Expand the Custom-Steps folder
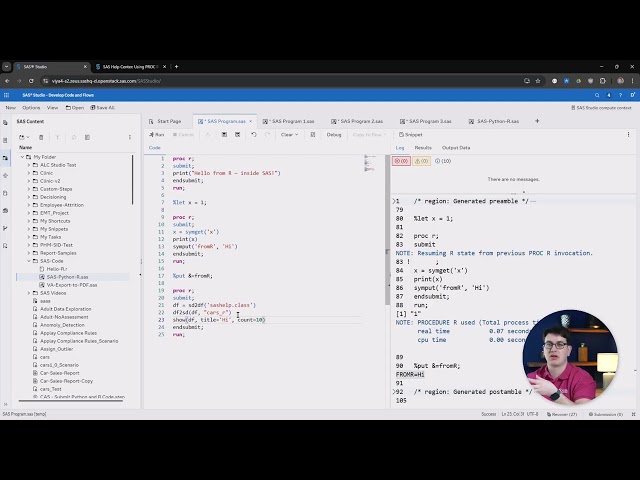 29,189
